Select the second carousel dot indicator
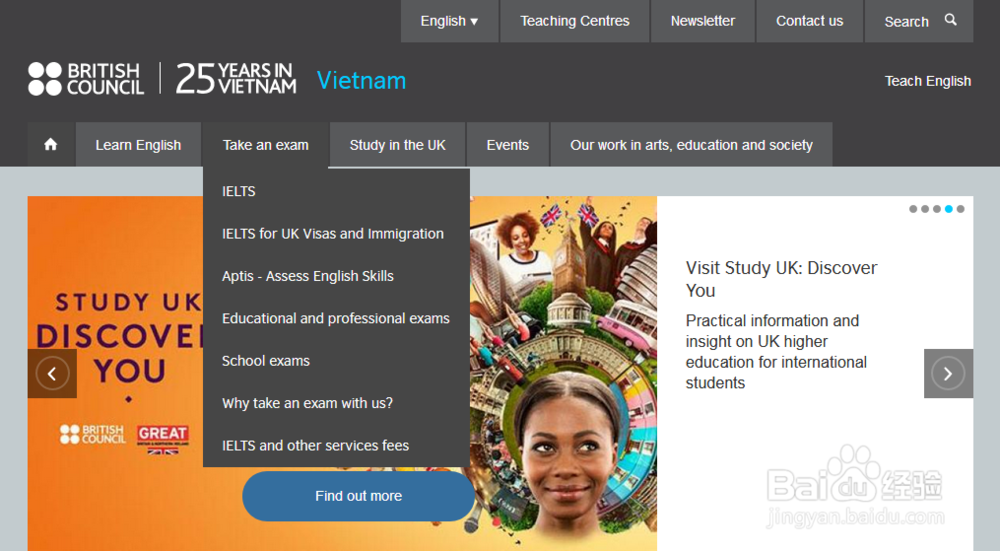 point(925,209)
